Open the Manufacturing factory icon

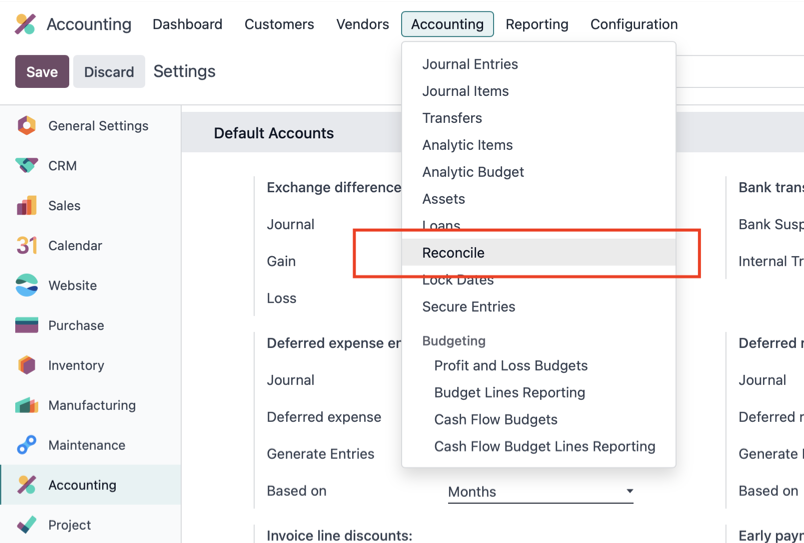pyautogui.click(x=27, y=405)
